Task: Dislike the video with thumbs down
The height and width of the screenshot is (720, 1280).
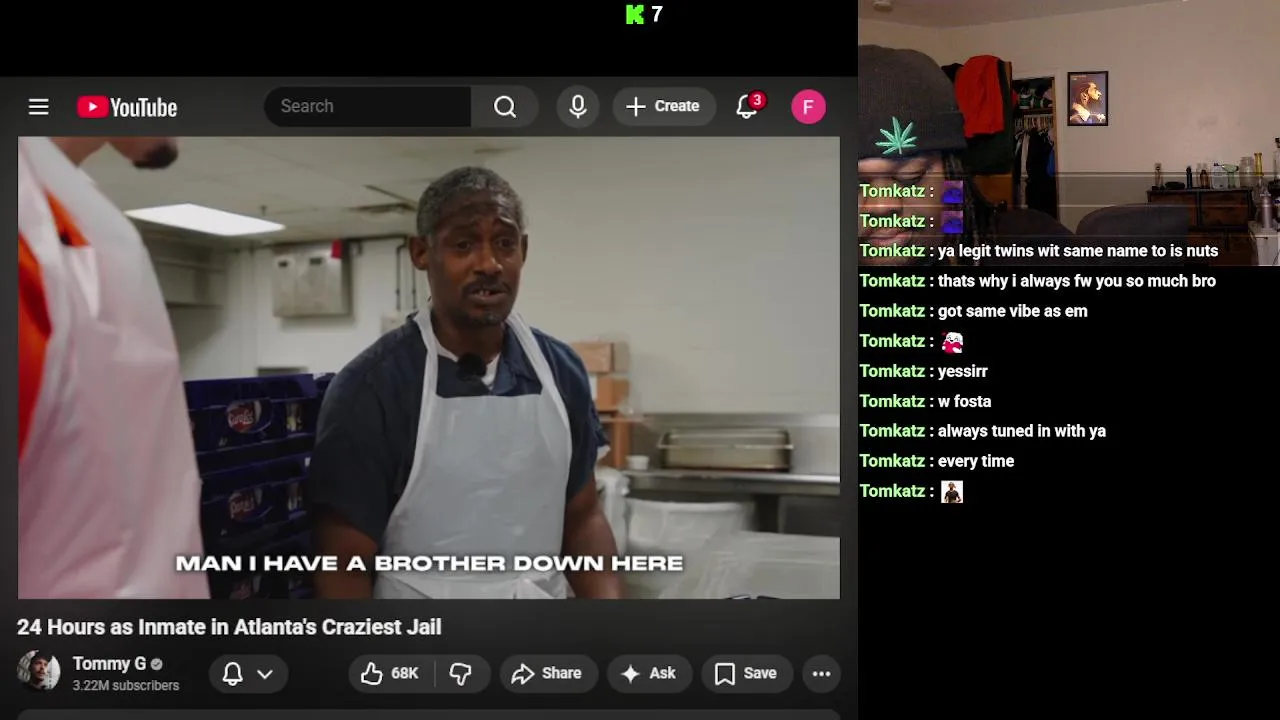Action: coord(461,674)
